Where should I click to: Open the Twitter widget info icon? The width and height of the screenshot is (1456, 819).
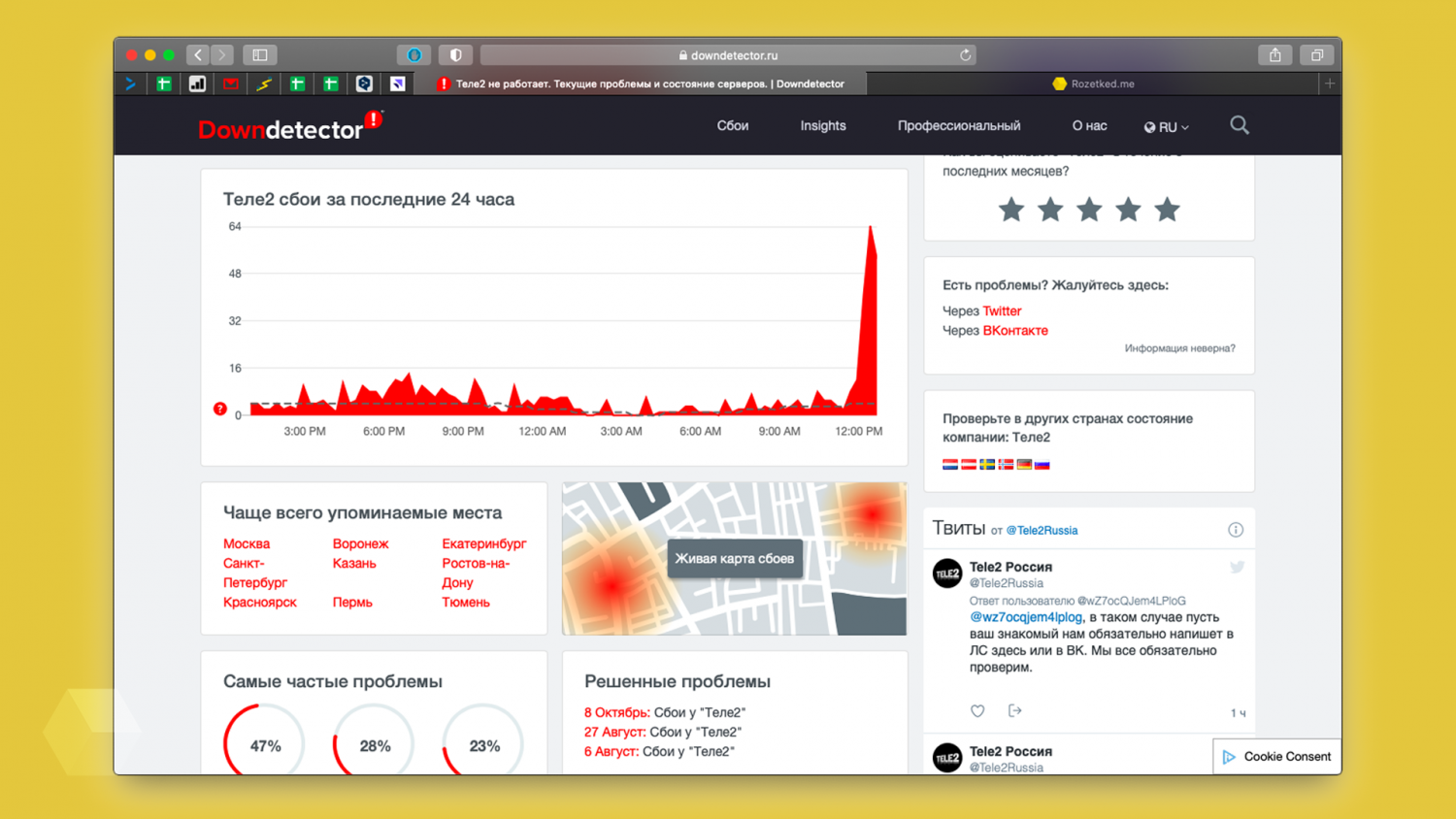(1236, 530)
